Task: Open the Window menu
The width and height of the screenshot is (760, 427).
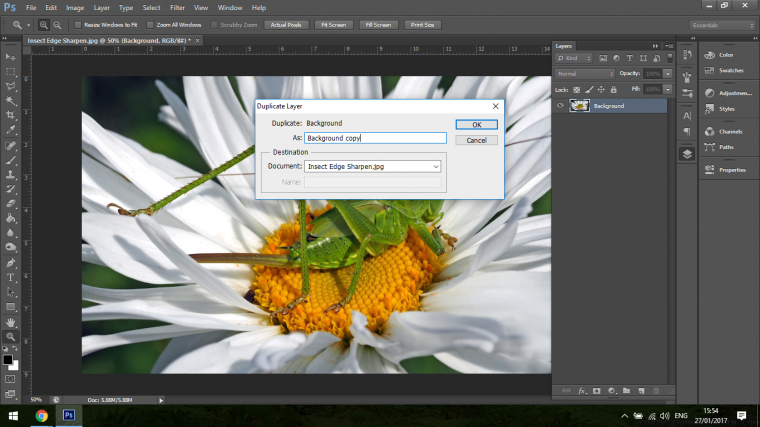Action: point(230,8)
